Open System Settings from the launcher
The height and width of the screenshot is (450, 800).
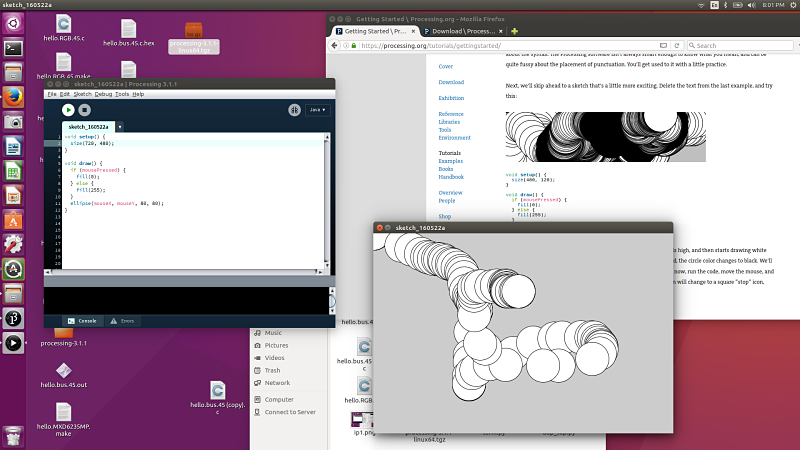point(13,244)
